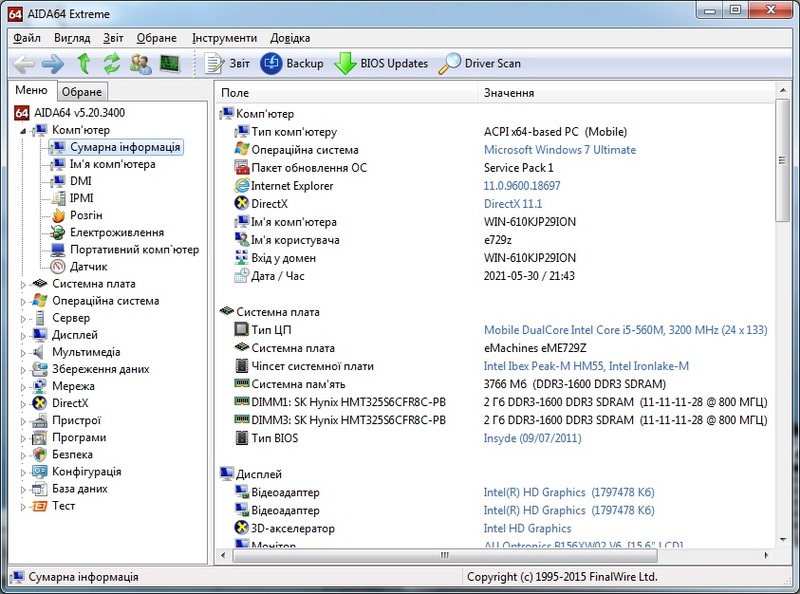Switch to the Обране tab
Screen dimensions: 800x594
[x=82, y=92]
